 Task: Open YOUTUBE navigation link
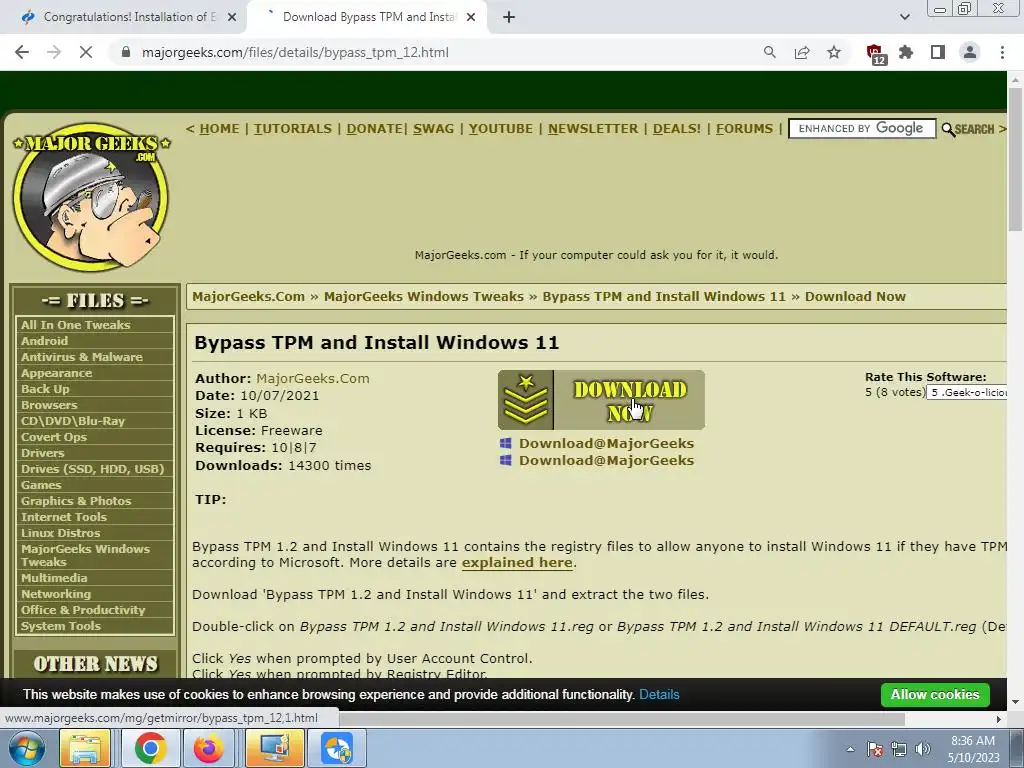[x=501, y=129]
